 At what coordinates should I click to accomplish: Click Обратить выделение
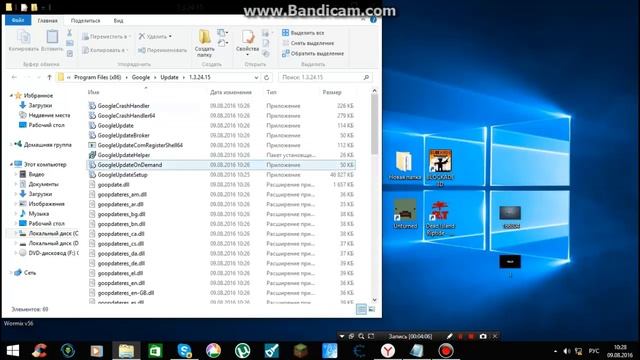tap(313, 53)
